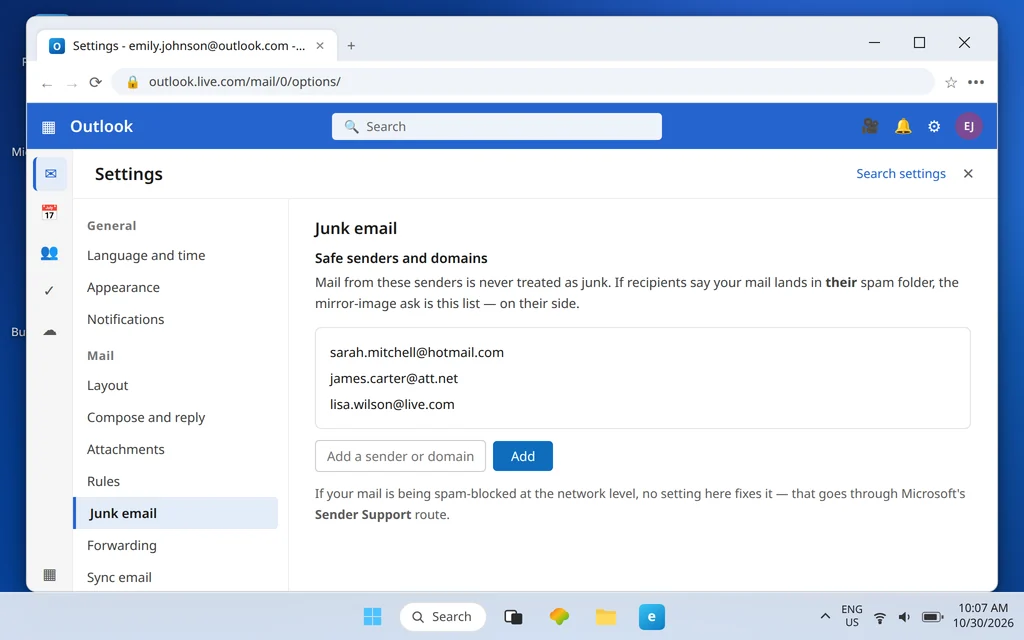Open the To Do checkmark icon

49,291
